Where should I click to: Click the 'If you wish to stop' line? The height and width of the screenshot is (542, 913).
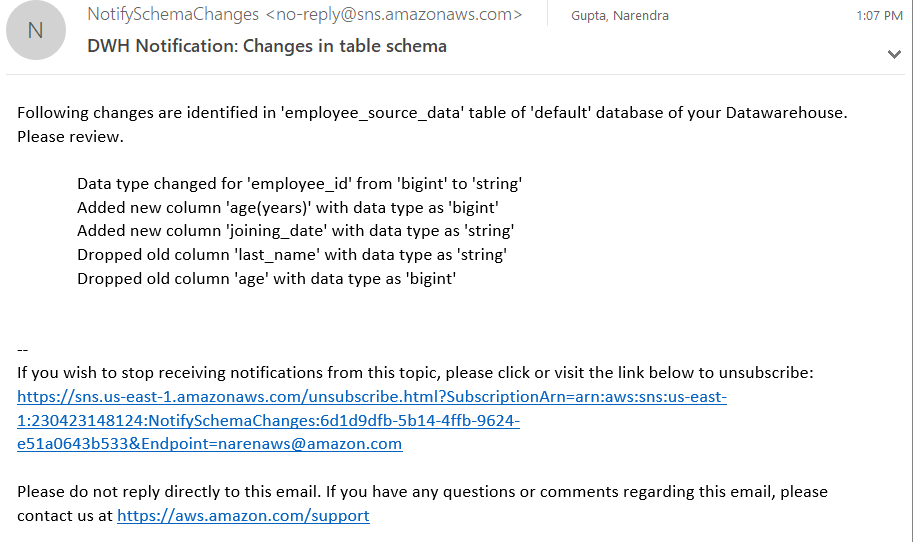[415, 373]
